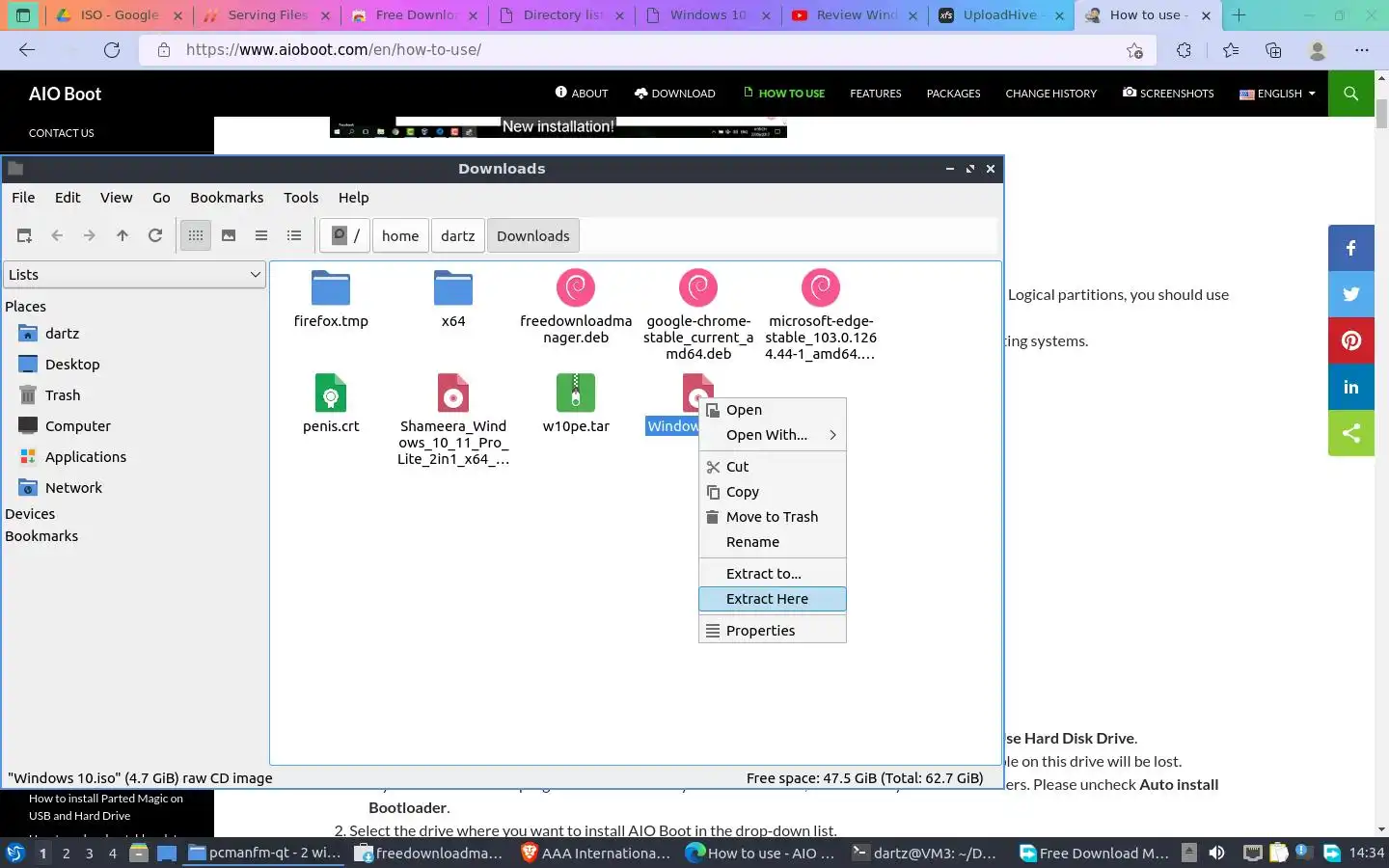1389x868 pixels.
Task: Click the browser address bar
Action: pyautogui.click(x=646, y=50)
